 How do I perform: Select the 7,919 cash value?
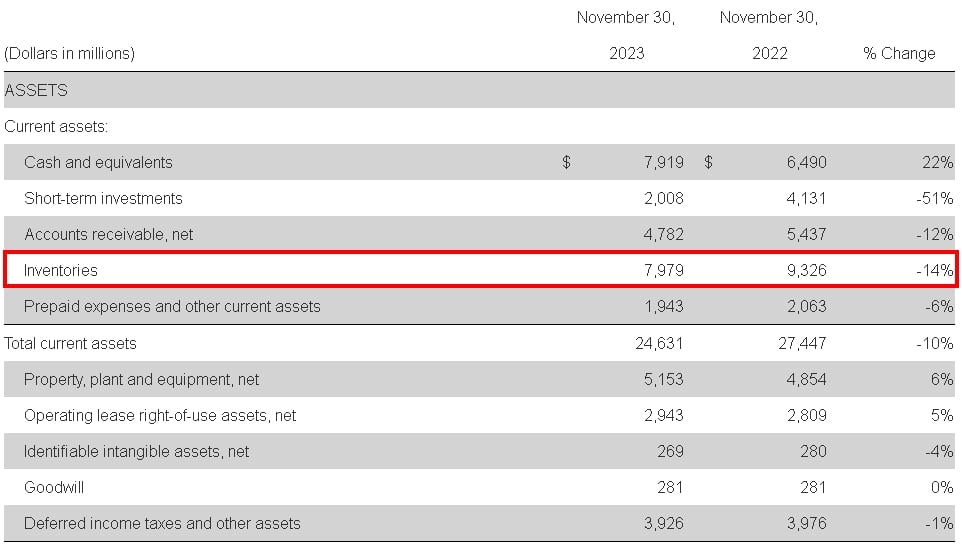pos(663,163)
